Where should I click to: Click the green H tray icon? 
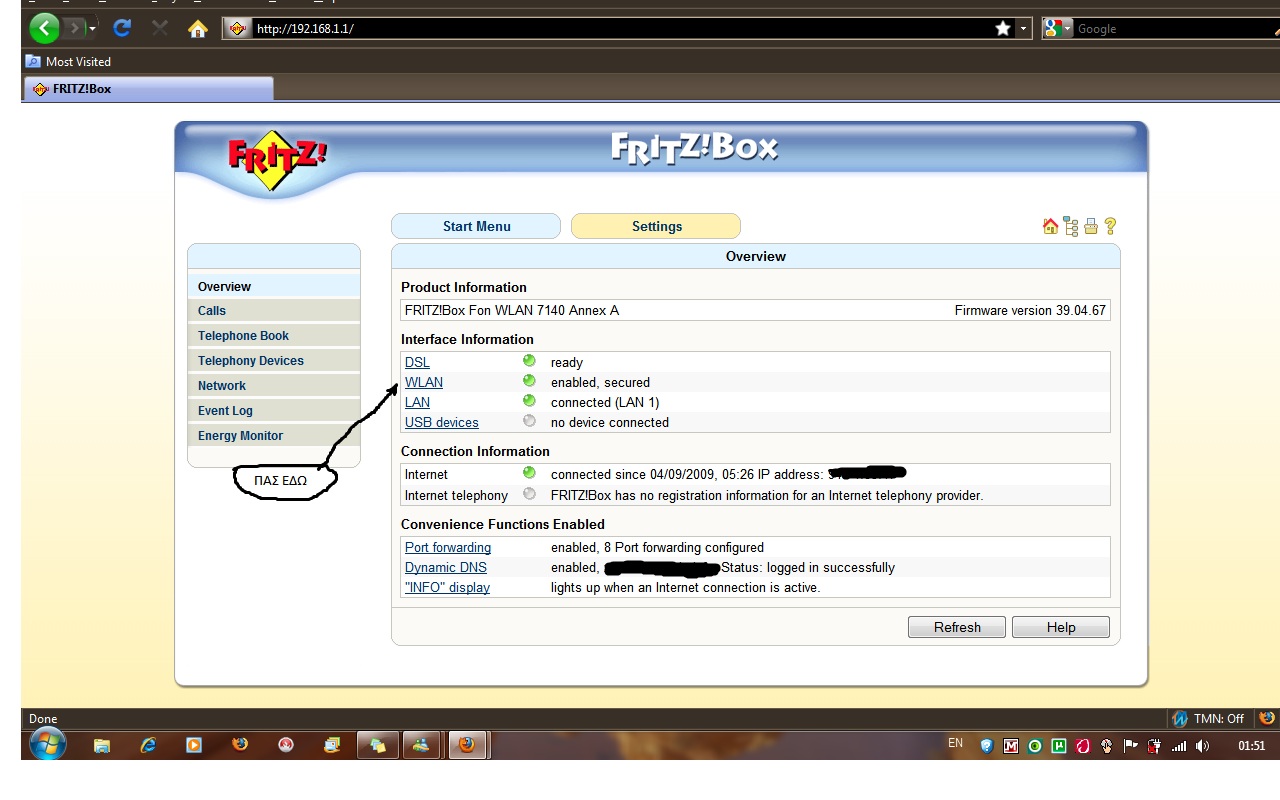click(x=1058, y=746)
